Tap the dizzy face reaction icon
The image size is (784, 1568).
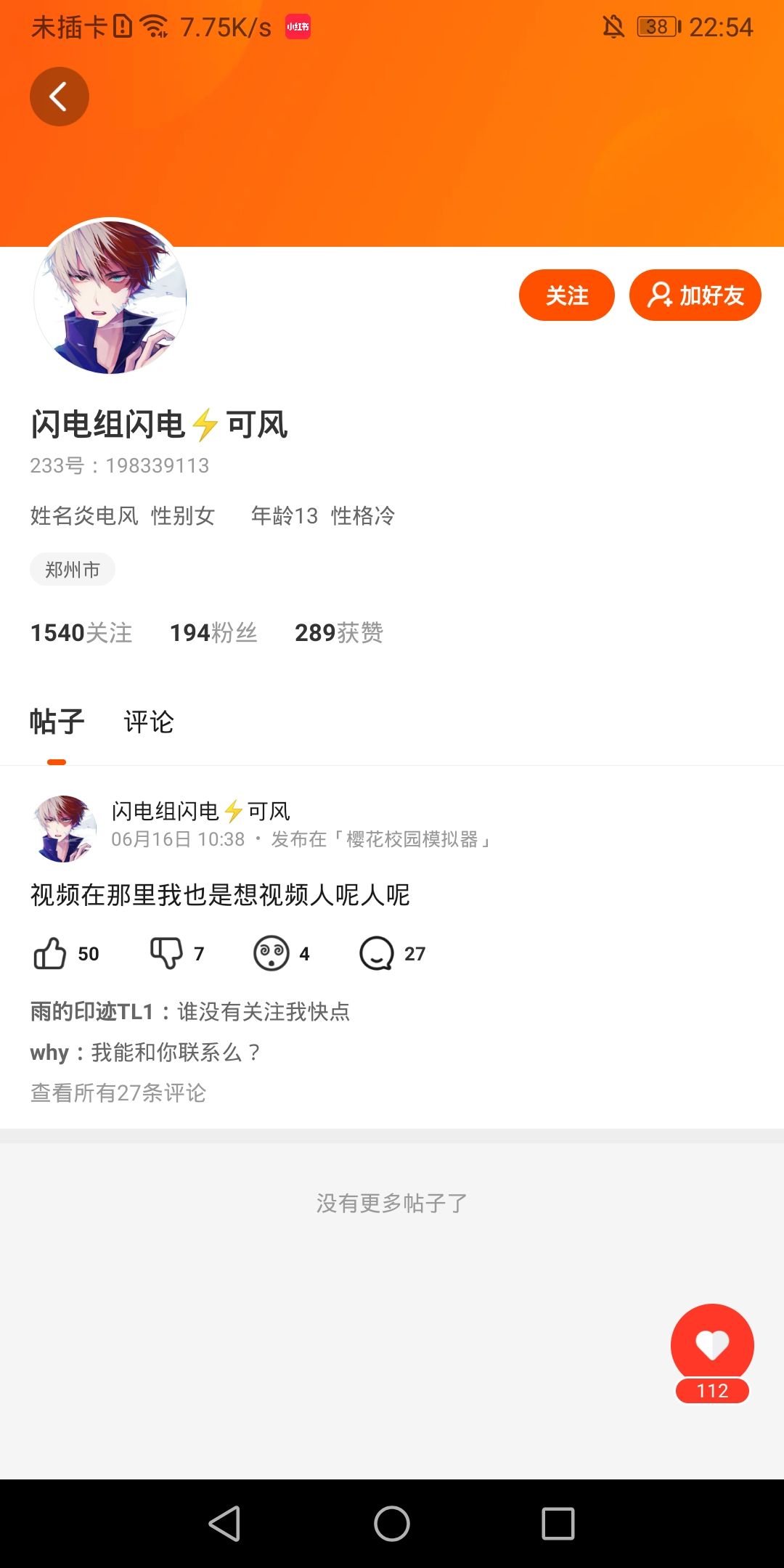point(271,953)
